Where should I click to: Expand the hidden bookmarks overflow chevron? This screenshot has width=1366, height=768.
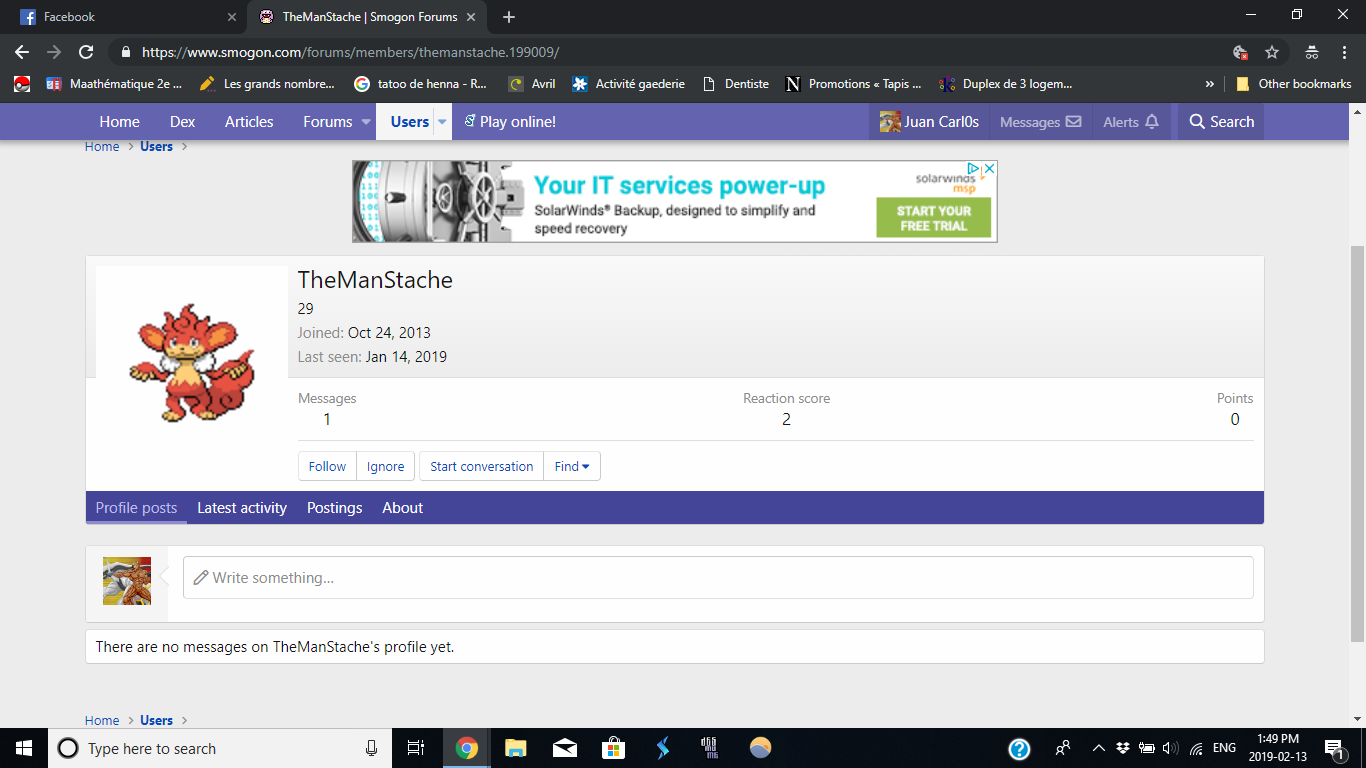point(1210,84)
